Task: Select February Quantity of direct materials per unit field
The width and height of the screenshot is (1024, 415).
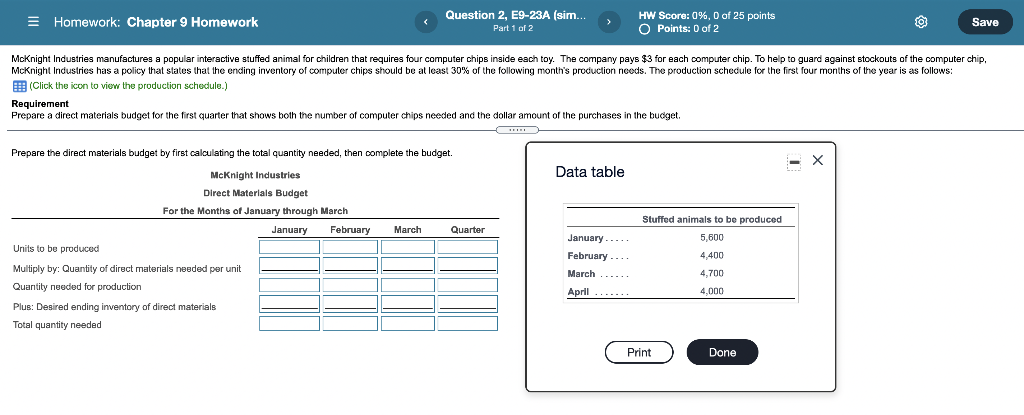Action: coord(350,265)
